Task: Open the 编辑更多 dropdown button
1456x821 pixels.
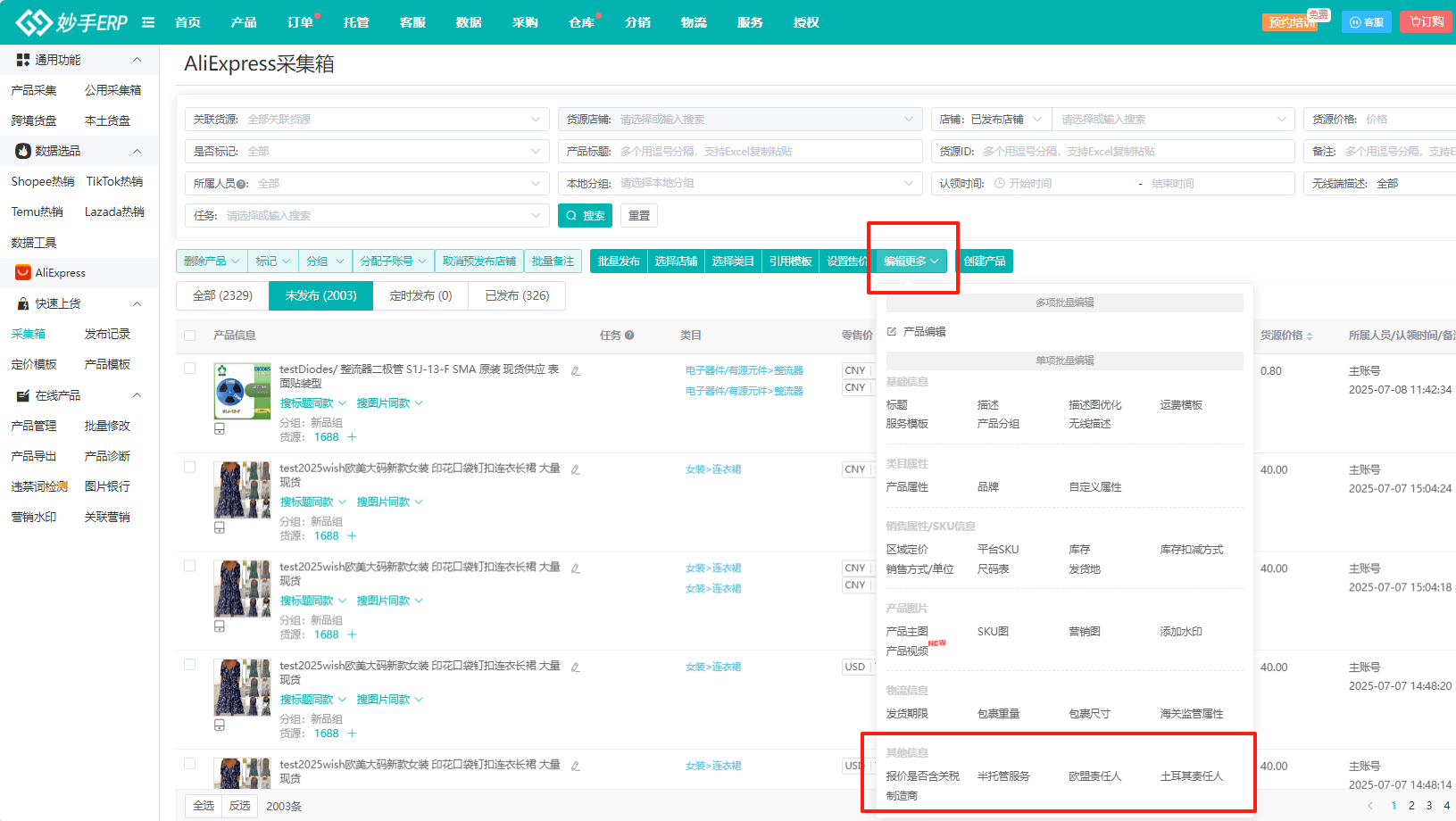Action: [911, 261]
